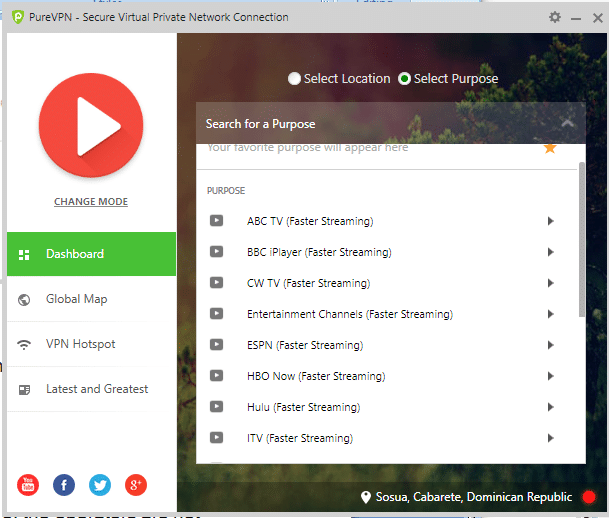Choose the Select Location radio button
Image resolution: width=609 pixels, height=518 pixels.
tap(294, 79)
